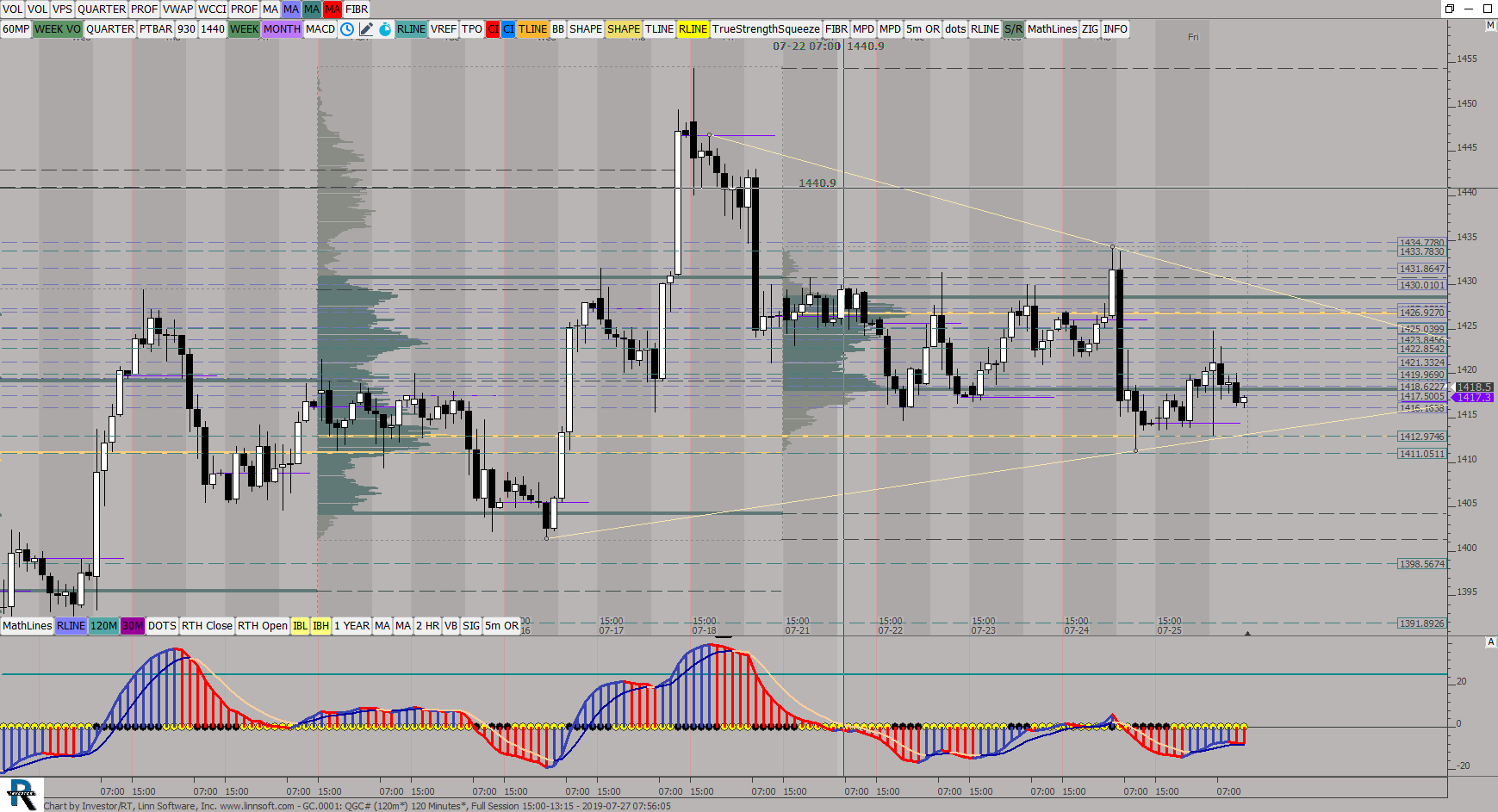Click the TrueStrengthSqueeze button

(766, 29)
